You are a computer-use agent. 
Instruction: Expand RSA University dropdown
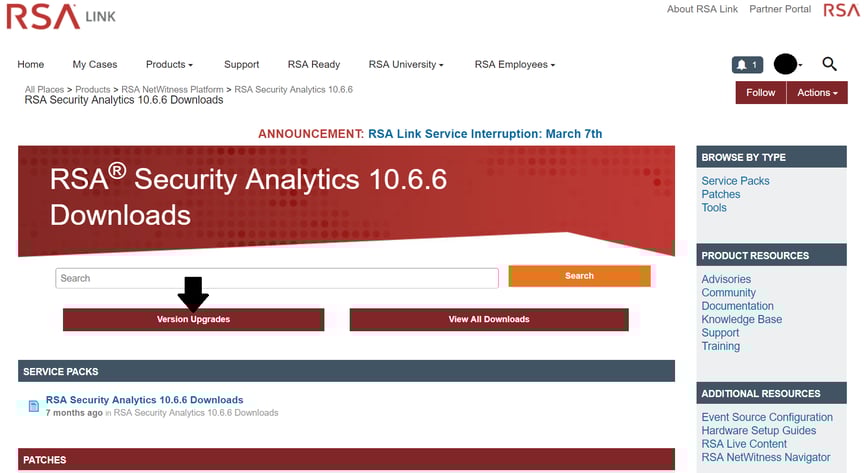coord(406,64)
